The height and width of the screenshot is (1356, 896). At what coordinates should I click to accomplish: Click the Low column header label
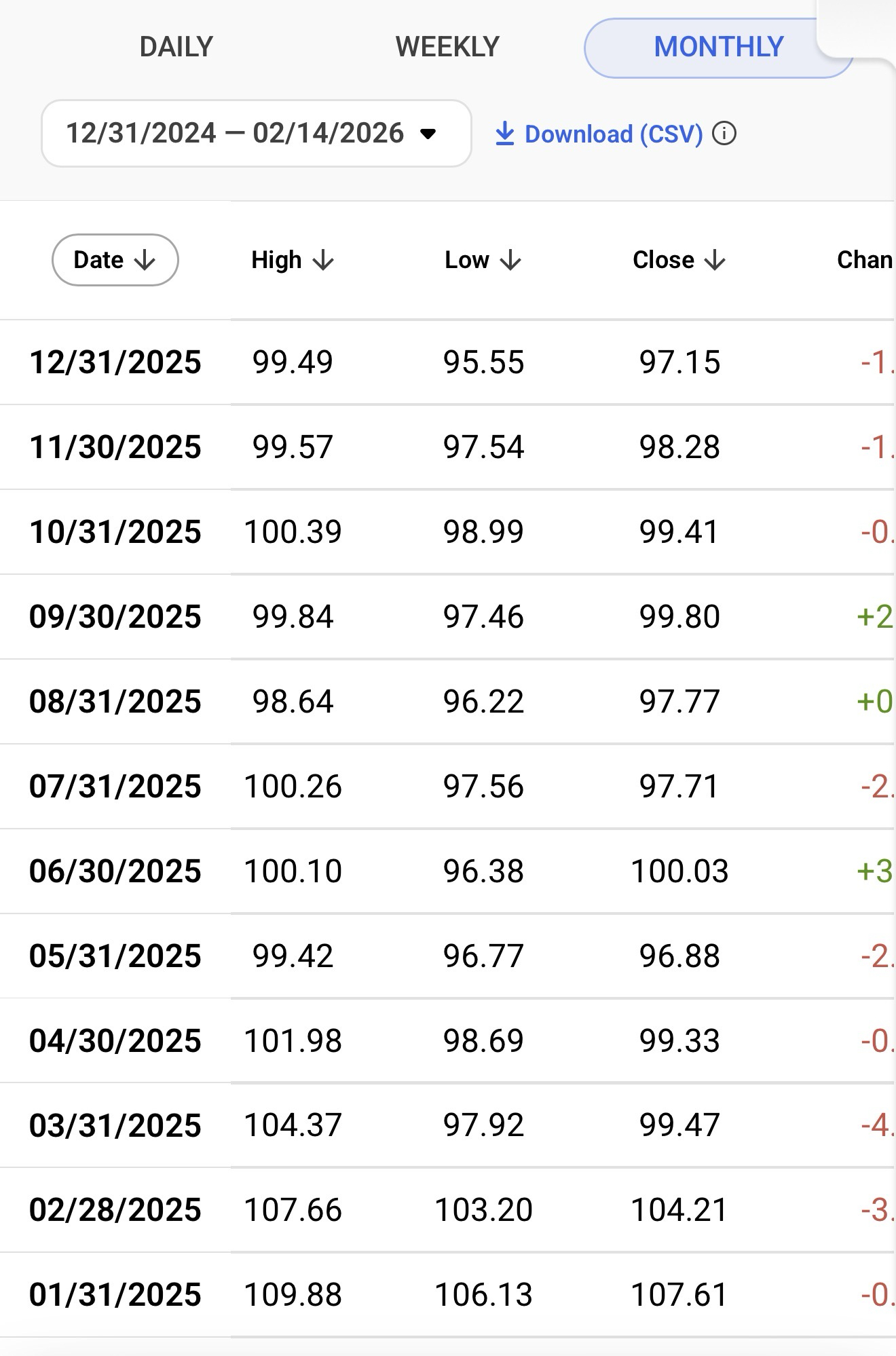click(467, 260)
